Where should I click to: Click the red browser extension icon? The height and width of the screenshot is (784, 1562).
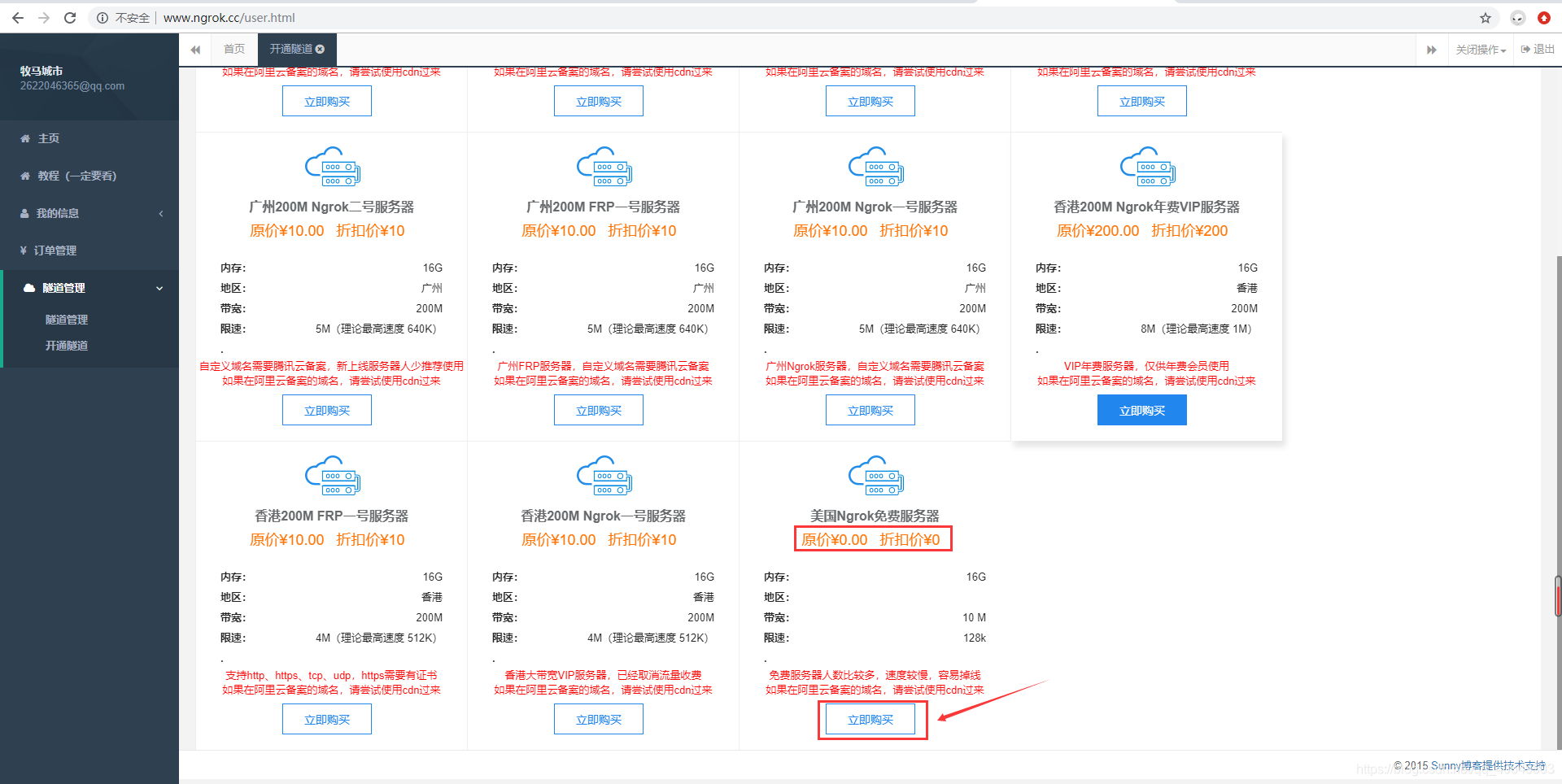tap(1544, 18)
